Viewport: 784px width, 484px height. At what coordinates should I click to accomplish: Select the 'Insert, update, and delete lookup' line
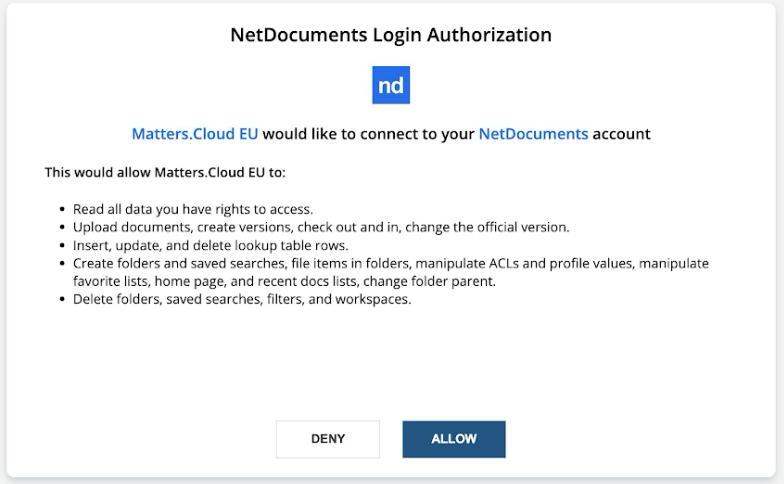(x=210, y=246)
